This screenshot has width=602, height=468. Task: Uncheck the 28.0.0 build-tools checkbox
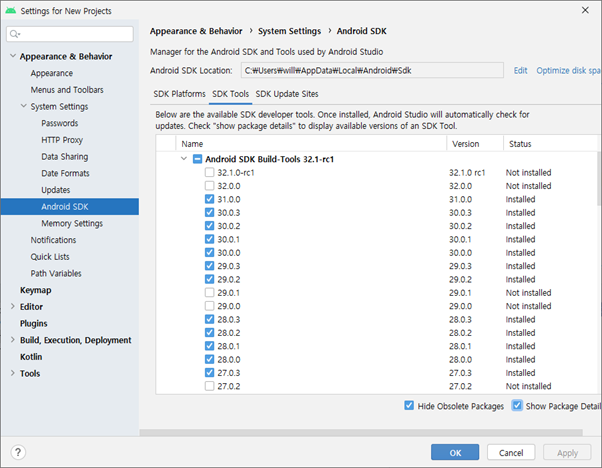pyautogui.click(x=209, y=359)
